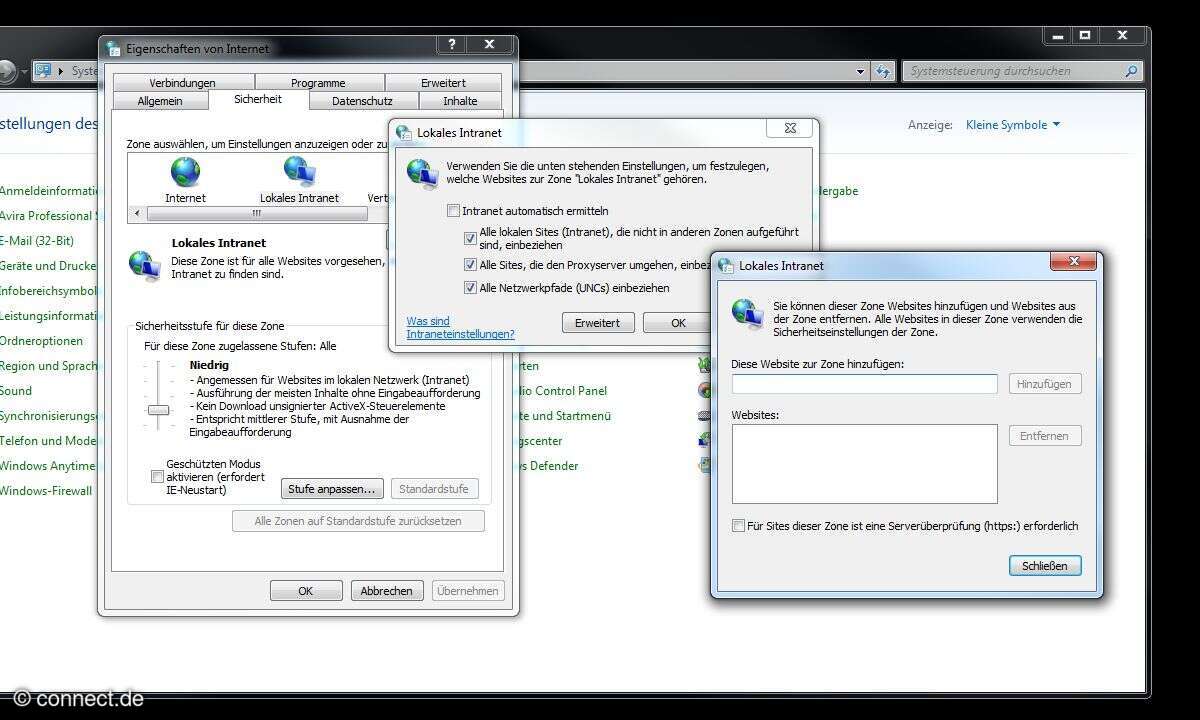This screenshot has height=720, width=1200.
Task: Click the refresh icon beside the address bar
Action: 883,71
